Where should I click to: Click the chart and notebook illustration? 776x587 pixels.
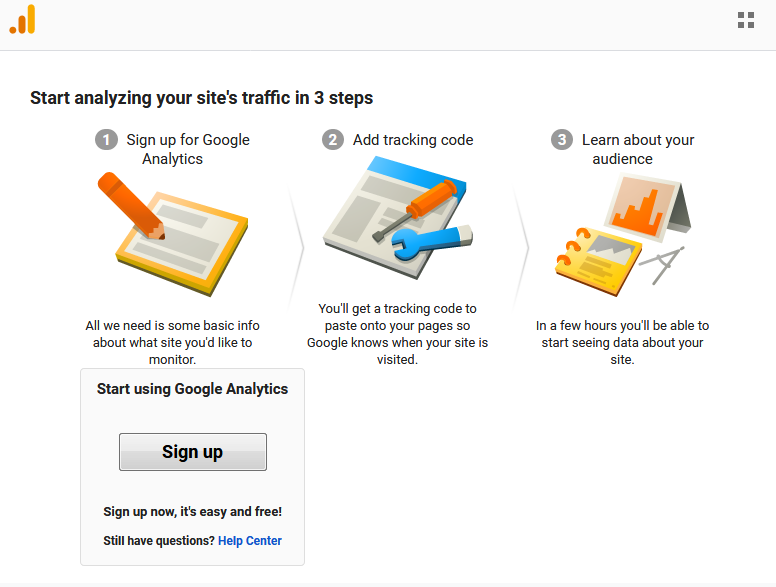(623, 235)
